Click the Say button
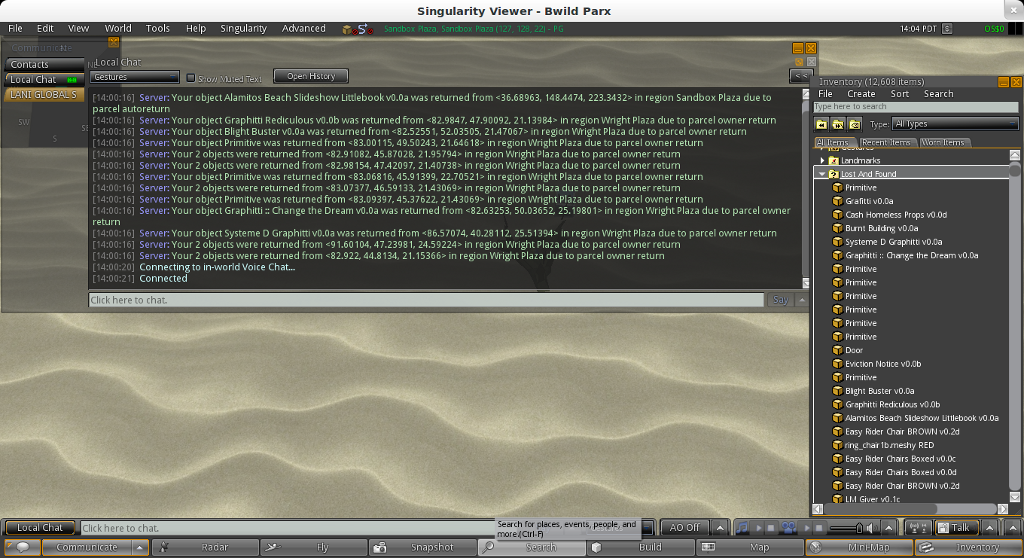This screenshot has height=558, width=1024. pyautogui.click(x=780, y=300)
